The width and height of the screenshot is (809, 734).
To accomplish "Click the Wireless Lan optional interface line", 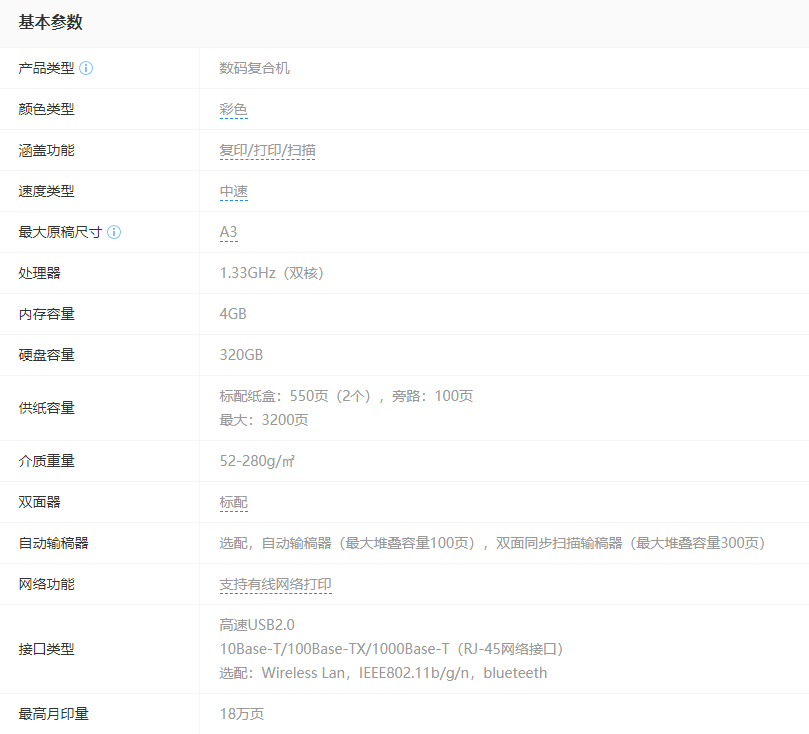I will [383, 673].
